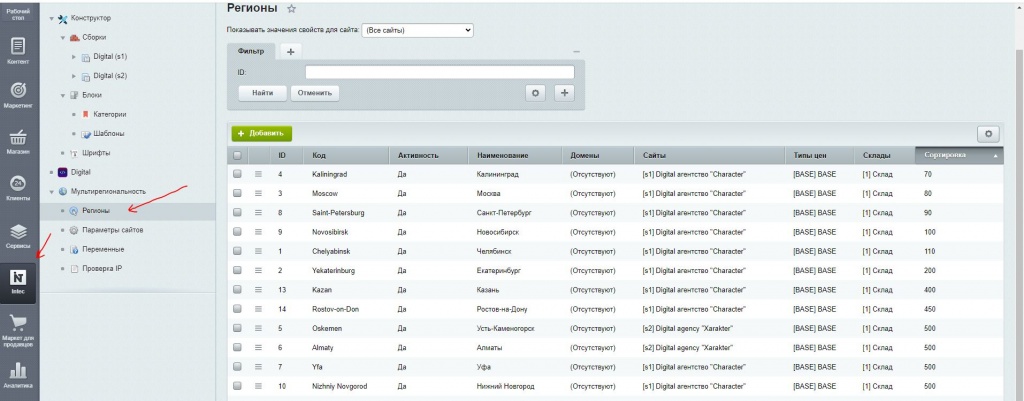
Task: Open list settings gear above table
Action: click(x=988, y=133)
